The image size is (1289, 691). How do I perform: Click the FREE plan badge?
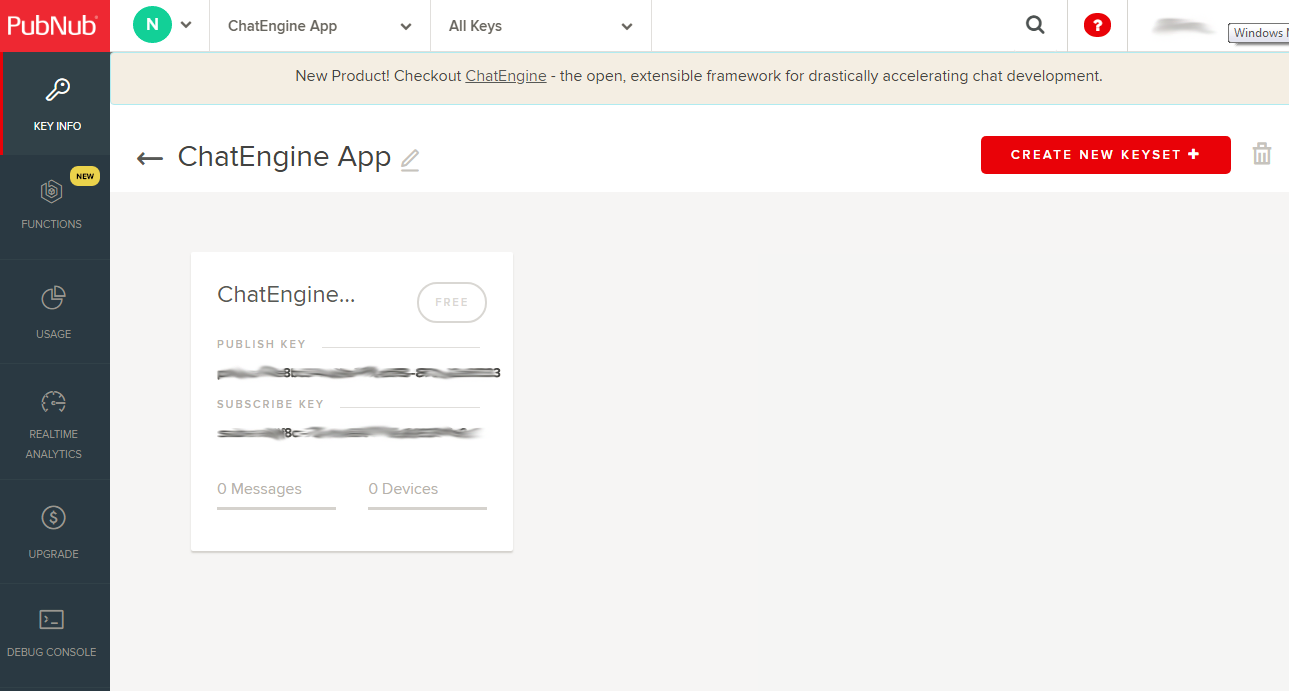(452, 302)
